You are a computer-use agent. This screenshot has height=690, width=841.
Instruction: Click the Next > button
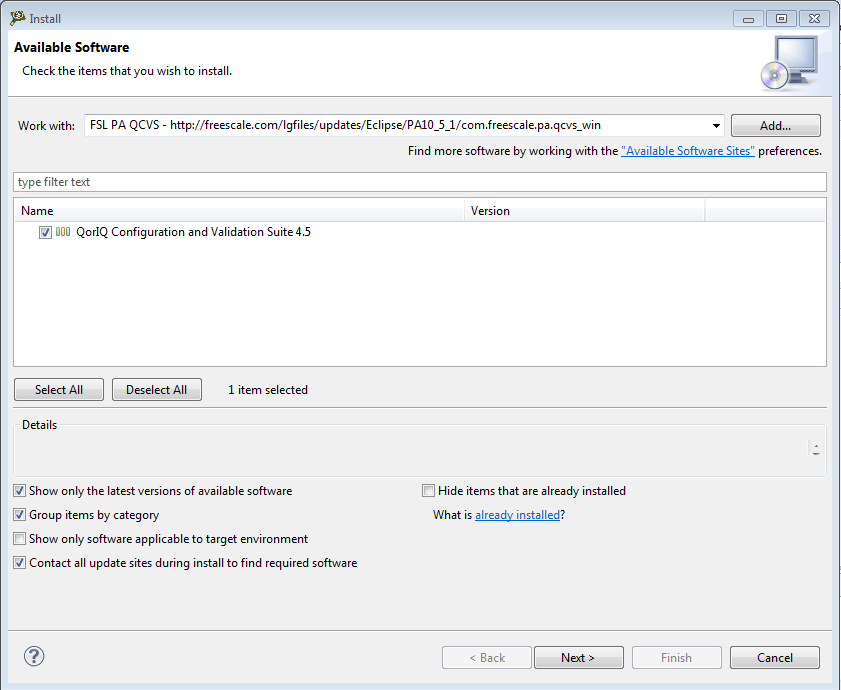coord(579,657)
